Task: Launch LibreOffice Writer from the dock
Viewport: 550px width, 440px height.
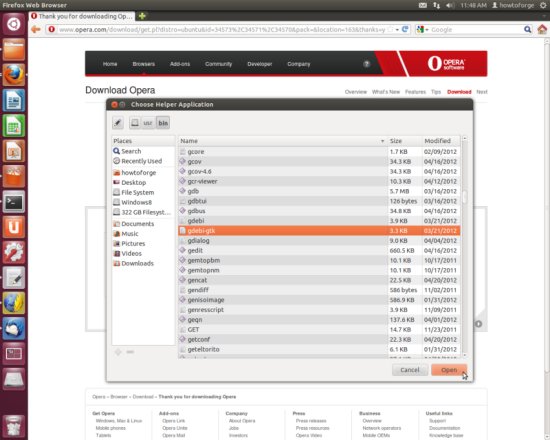Action: (14, 100)
